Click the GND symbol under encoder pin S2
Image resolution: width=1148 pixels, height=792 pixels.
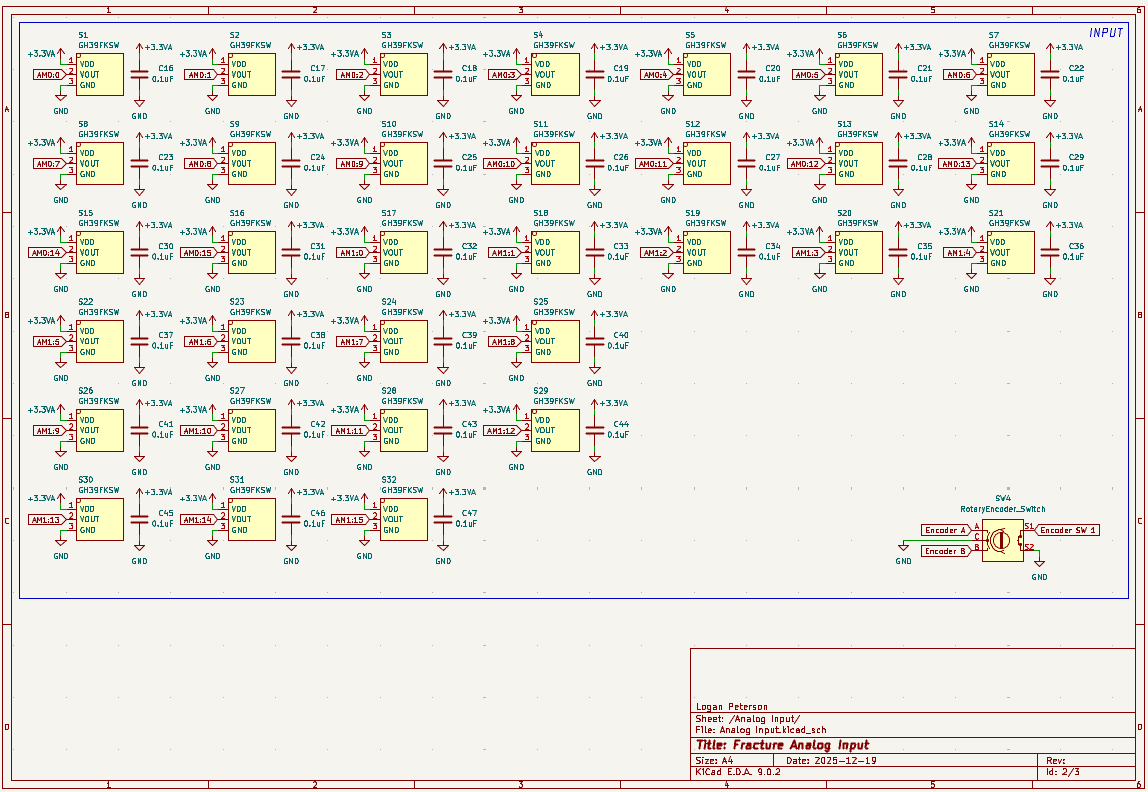click(1039, 569)
